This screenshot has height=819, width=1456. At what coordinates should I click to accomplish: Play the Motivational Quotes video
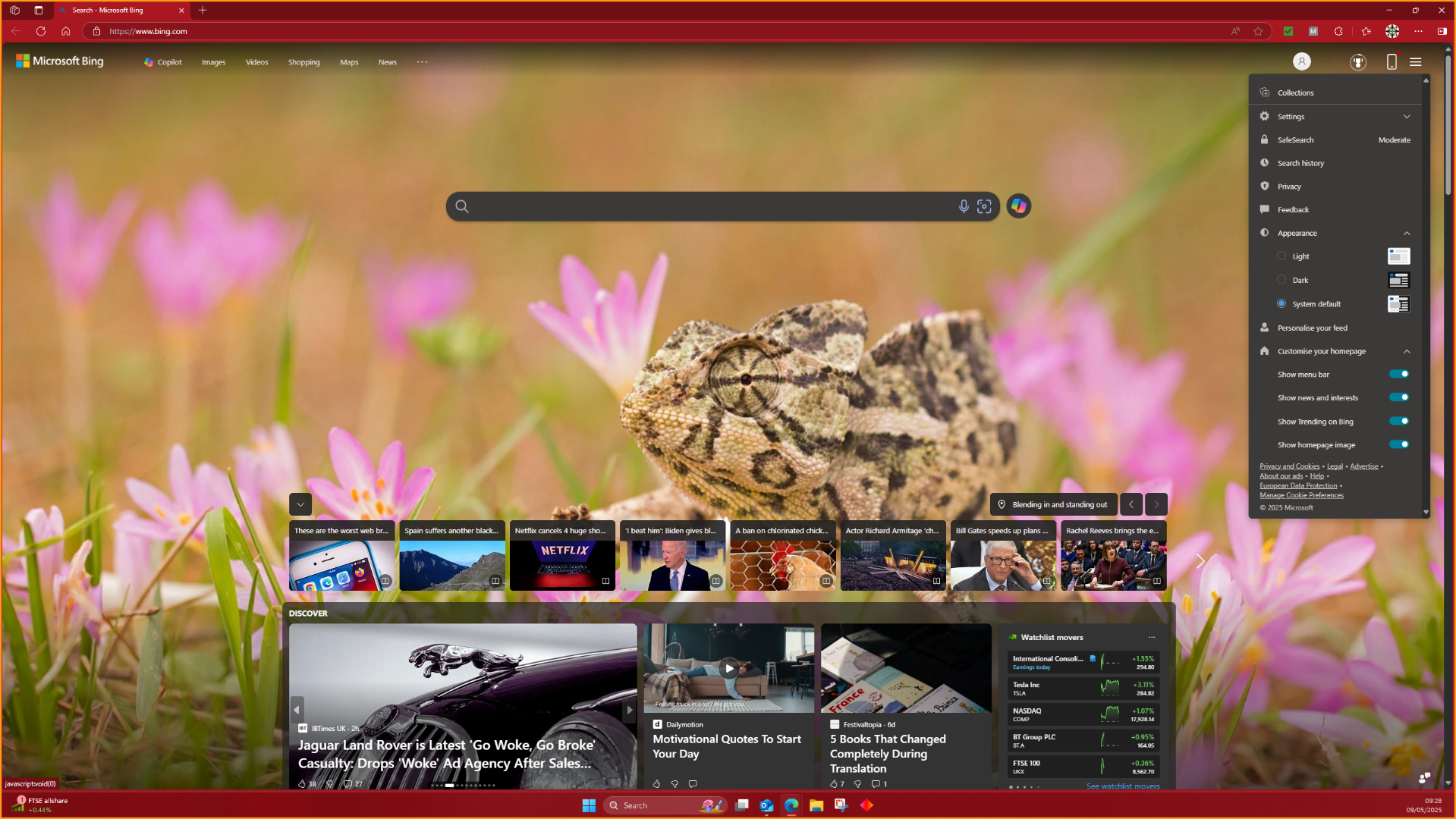(728, 668)
